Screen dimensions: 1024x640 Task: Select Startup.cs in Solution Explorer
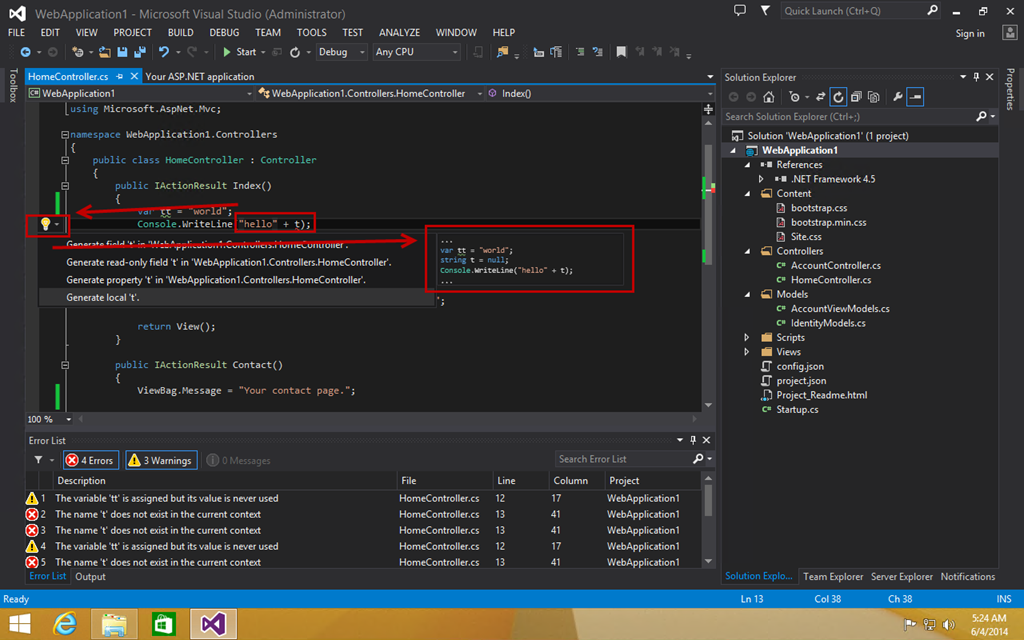click(797, 409)
